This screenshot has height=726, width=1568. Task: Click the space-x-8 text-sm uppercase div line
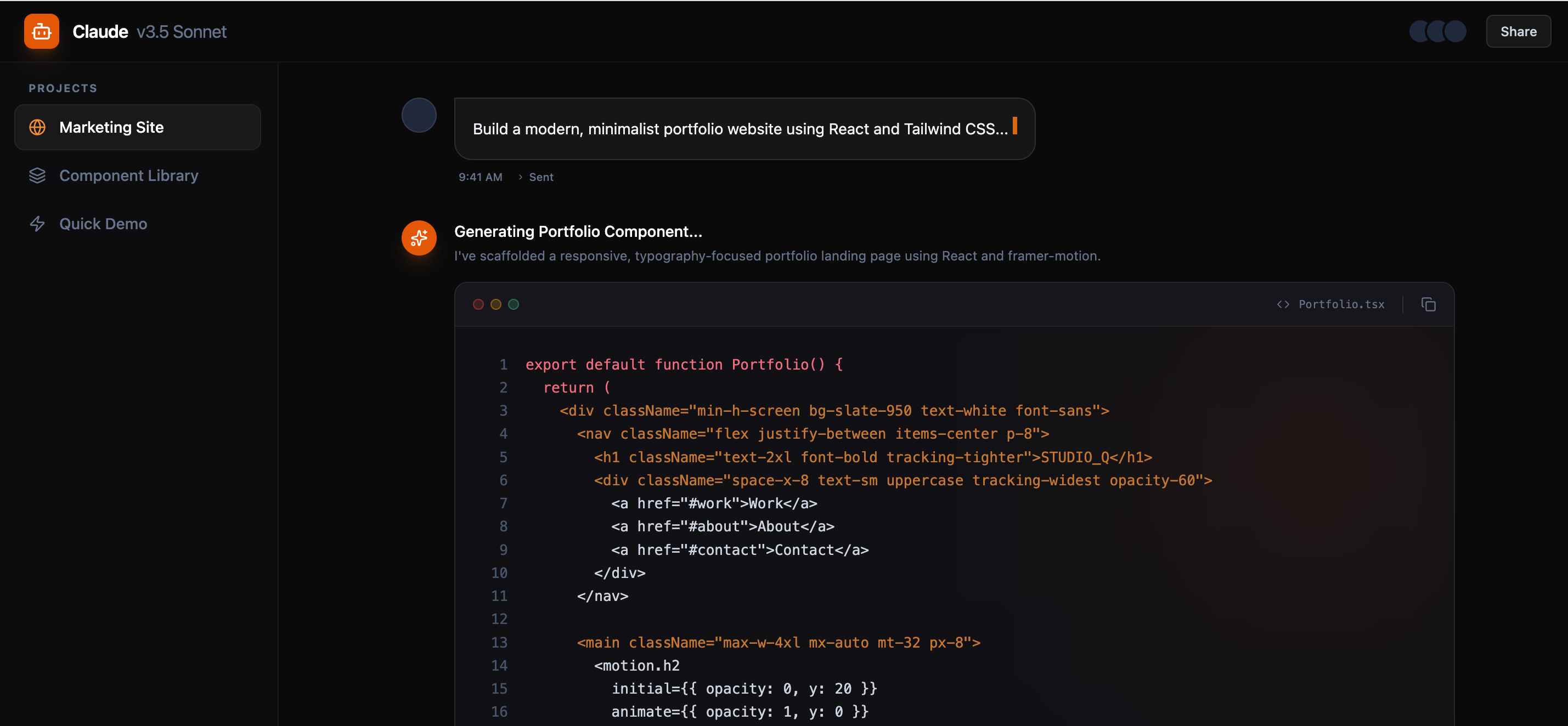click(x=903, y=480)
